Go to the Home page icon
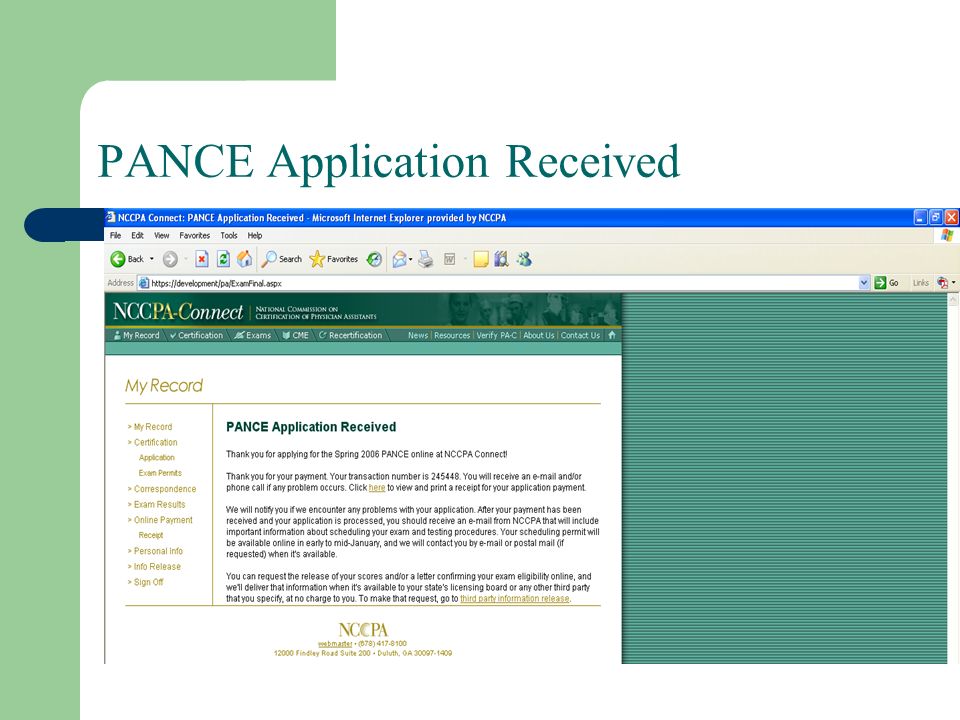The image size is (960, 720). pos(244,259)
